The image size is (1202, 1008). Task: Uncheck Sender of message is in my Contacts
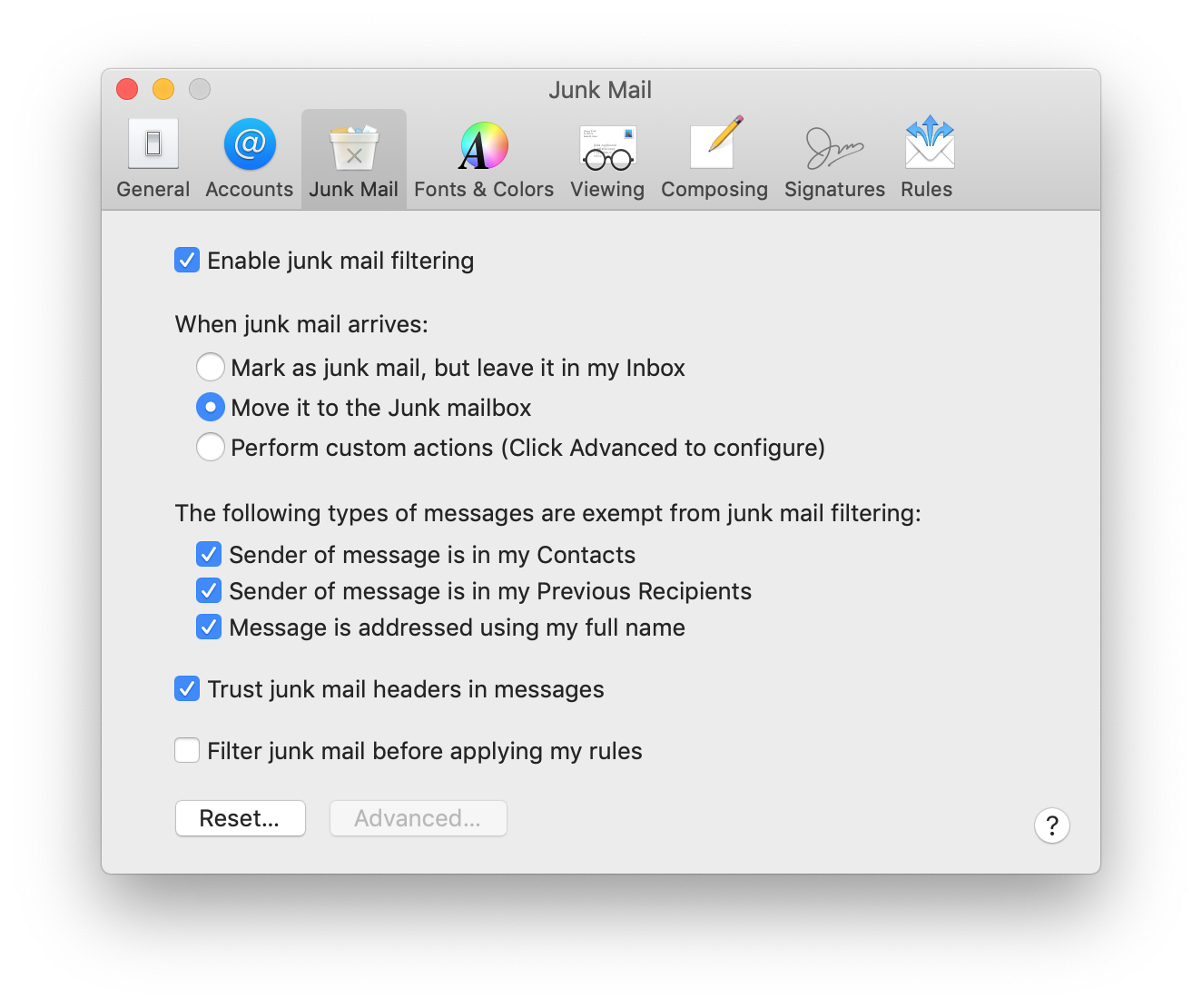(x=209, y=554)
